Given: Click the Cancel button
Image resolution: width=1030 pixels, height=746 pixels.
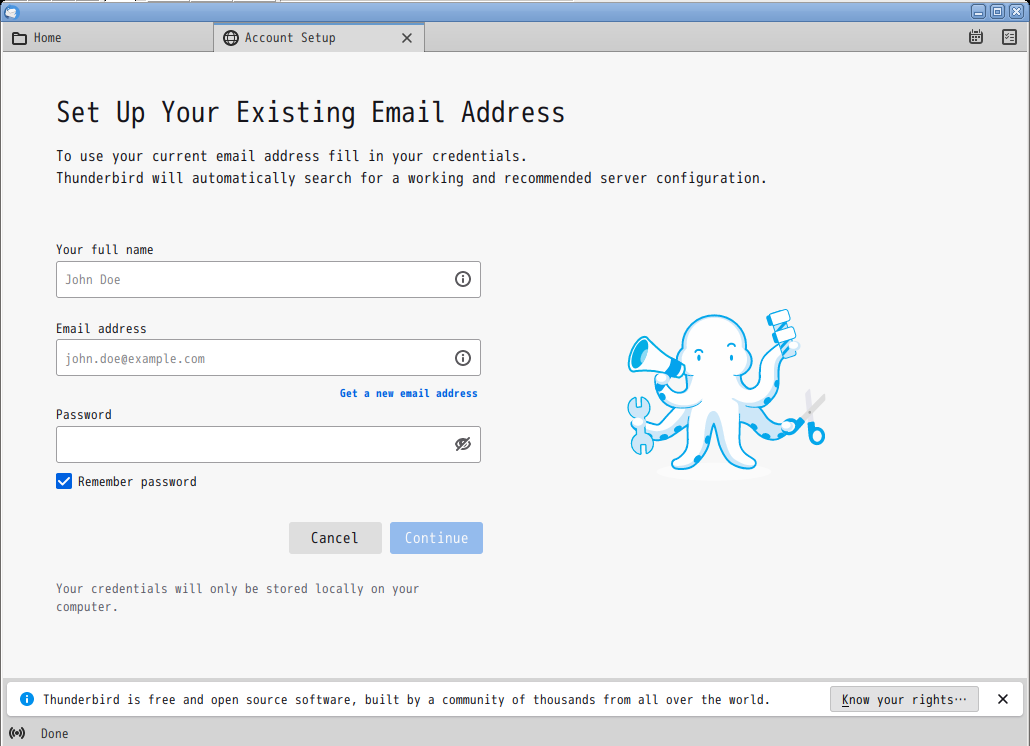Looking at the screenshot, I should point(335,538).
